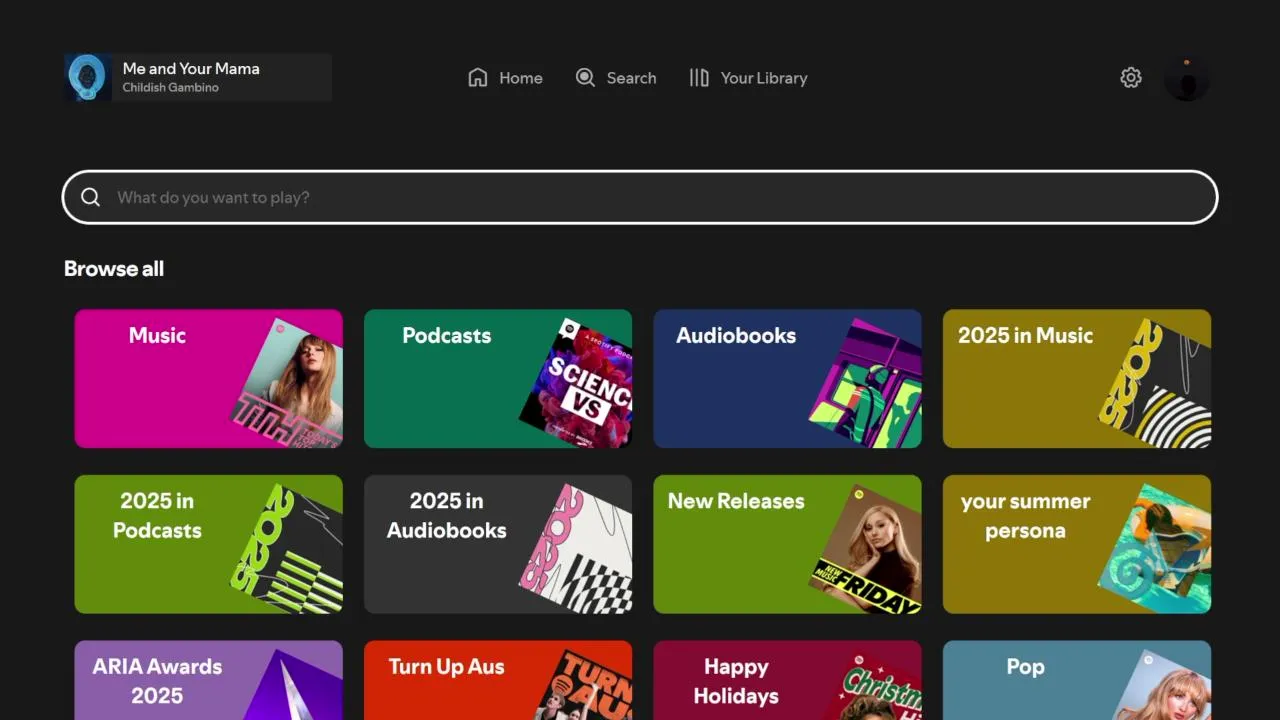Click the Browse all heading

pos(114,269)
